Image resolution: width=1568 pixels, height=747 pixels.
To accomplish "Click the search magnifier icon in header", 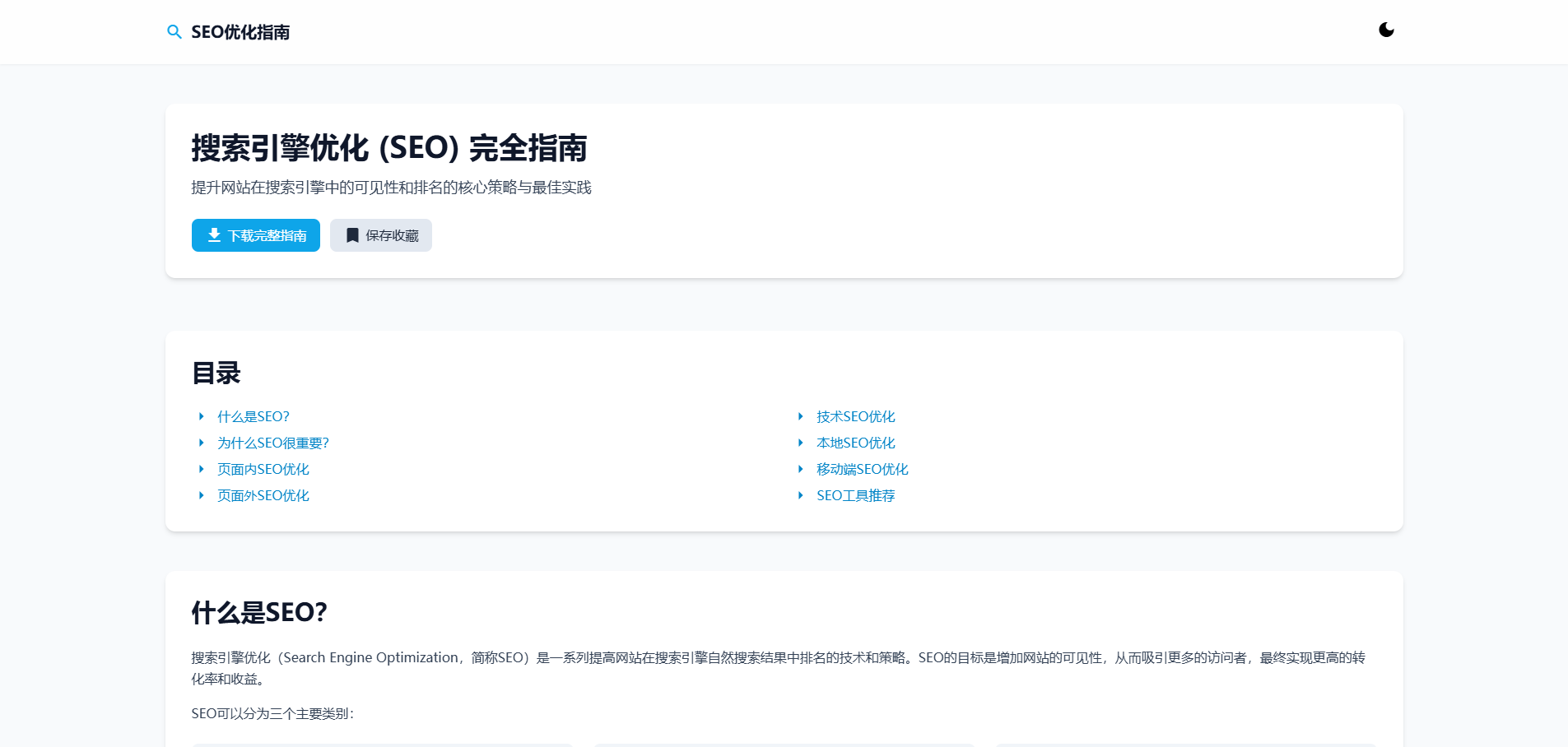I will 174,32.
